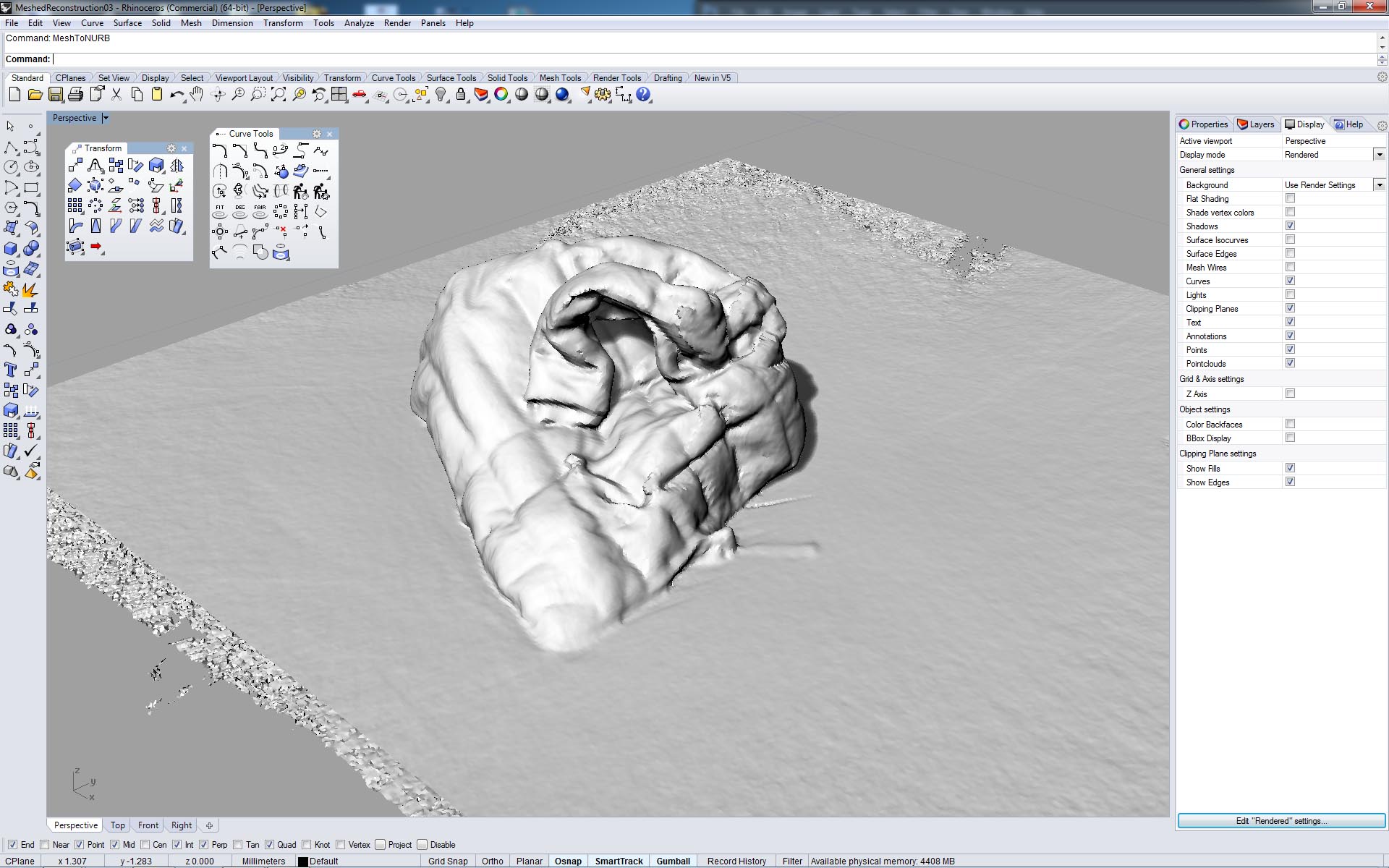Click the FIT curve icon in Curve Tools
The image size is (1389, 868).
pos(220,212)
